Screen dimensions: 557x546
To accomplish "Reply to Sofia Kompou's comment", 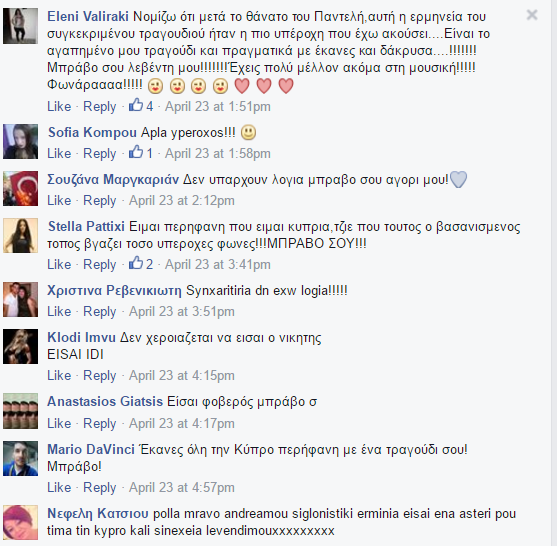I will point(99,154).
